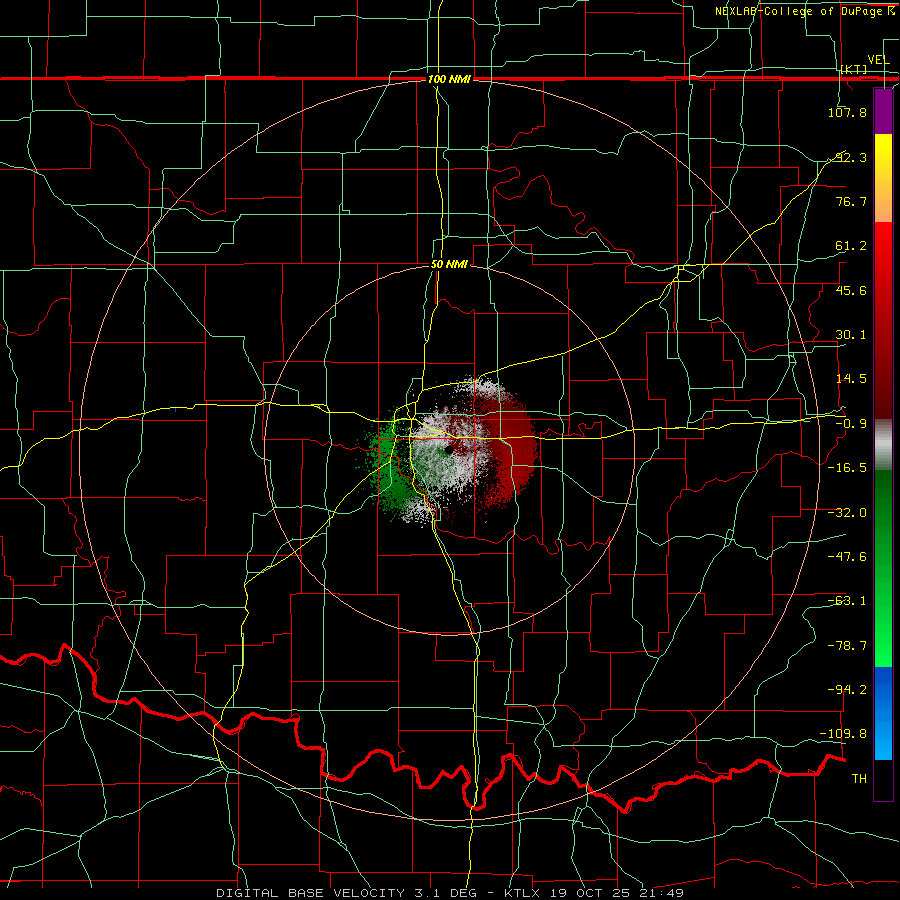Click the 50 NMI range ring label

(449, 264)
